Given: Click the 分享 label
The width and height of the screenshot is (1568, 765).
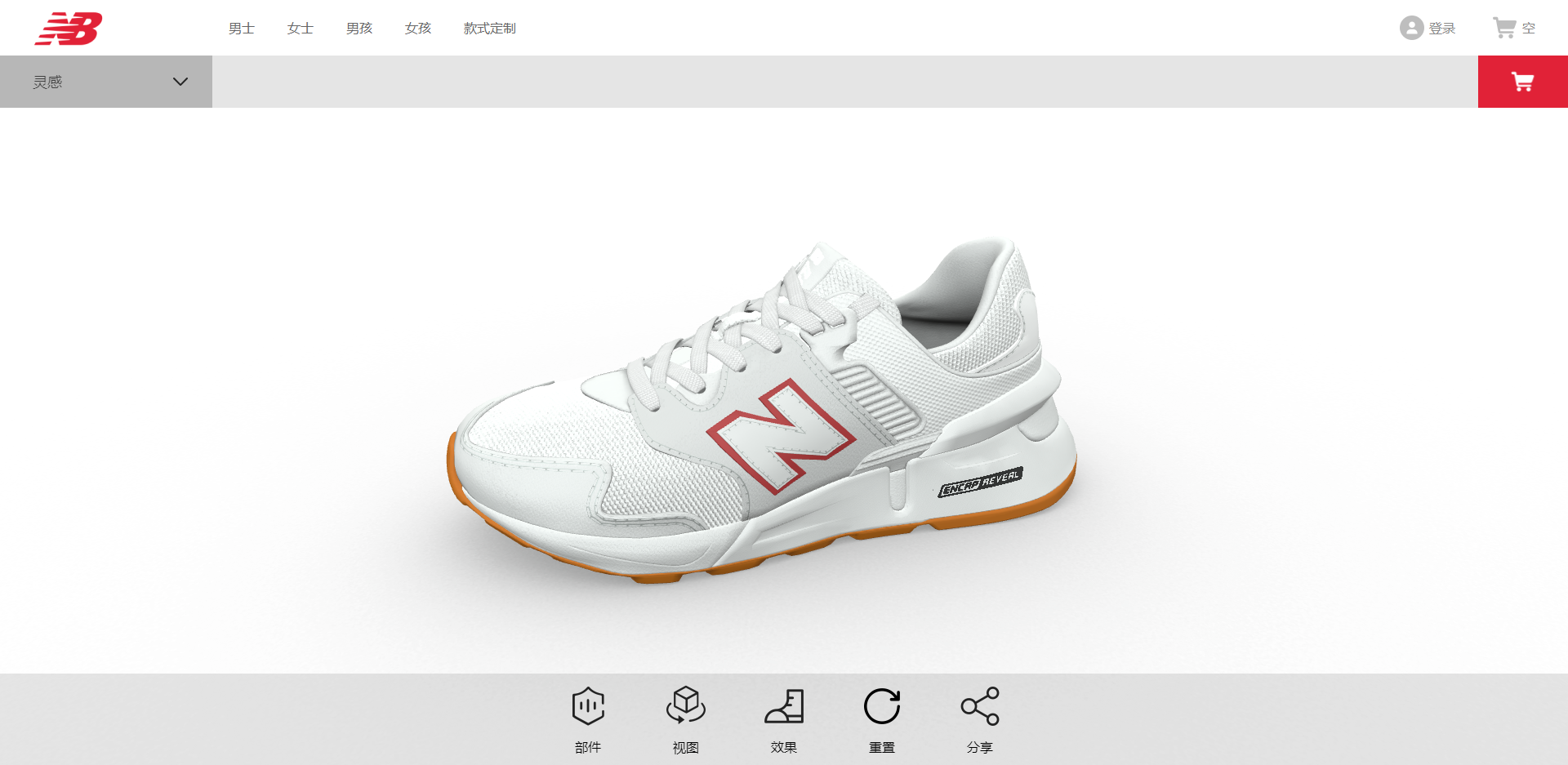Looking at the screenshot, I should pos(980,747).
